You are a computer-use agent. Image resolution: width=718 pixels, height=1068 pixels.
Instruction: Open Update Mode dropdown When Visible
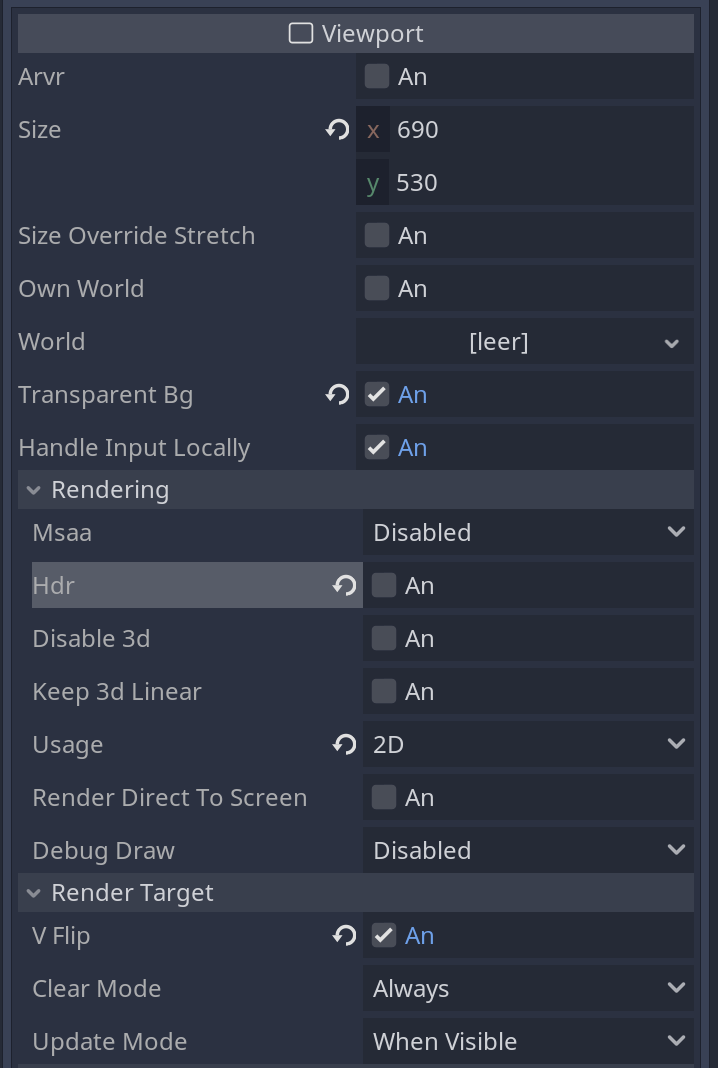coord(528,1041)
